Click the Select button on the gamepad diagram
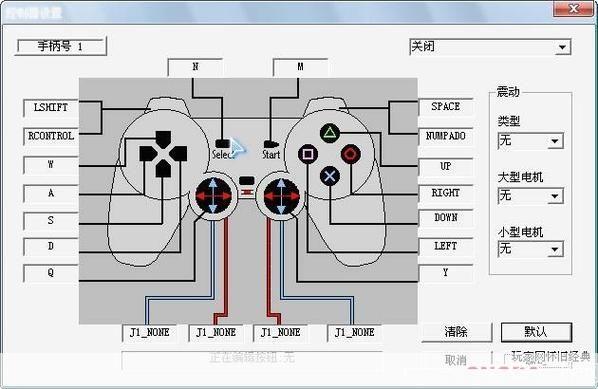Image resolution: width=598 pixels, height=389 pixels. (223, 144)
